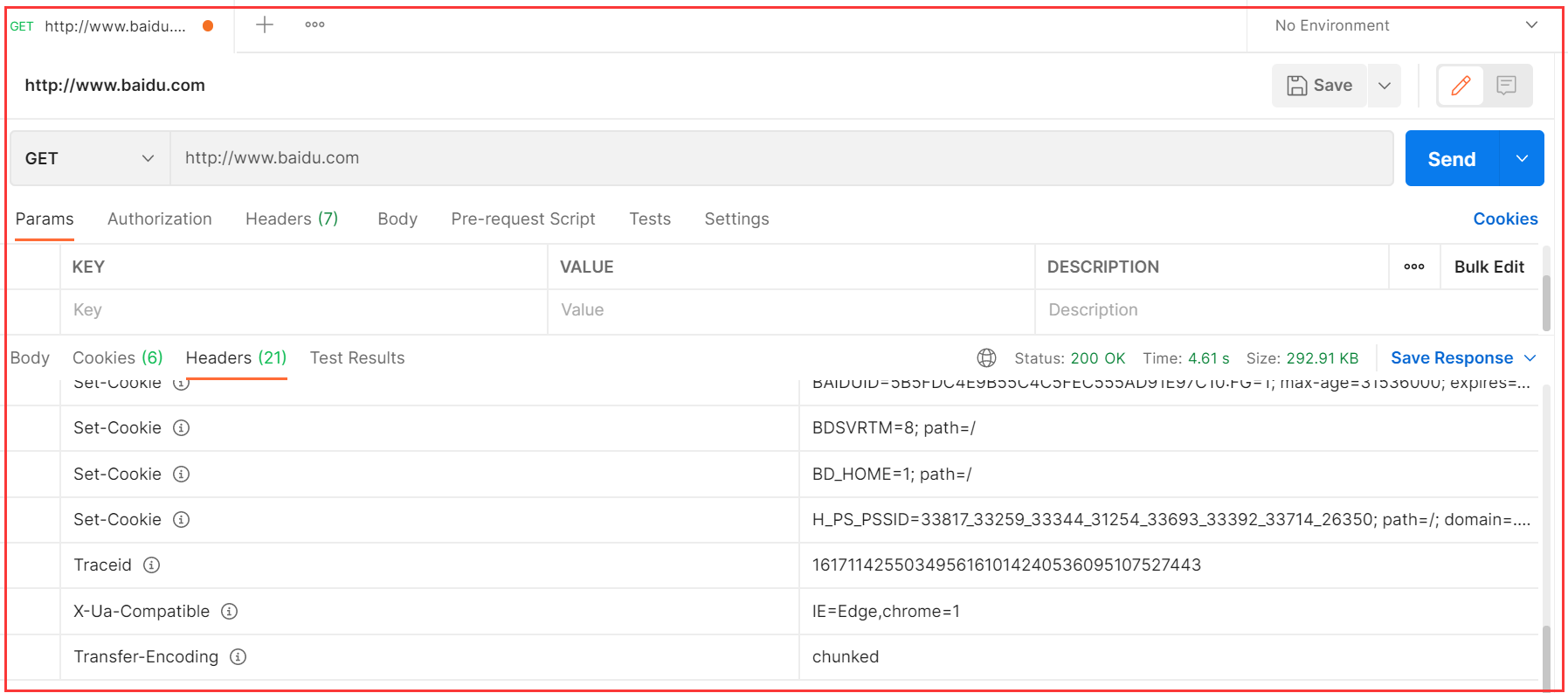Open the request Headers (7) tab
The height and width of the screenshot is (693, 1568).
coord(292,218)
